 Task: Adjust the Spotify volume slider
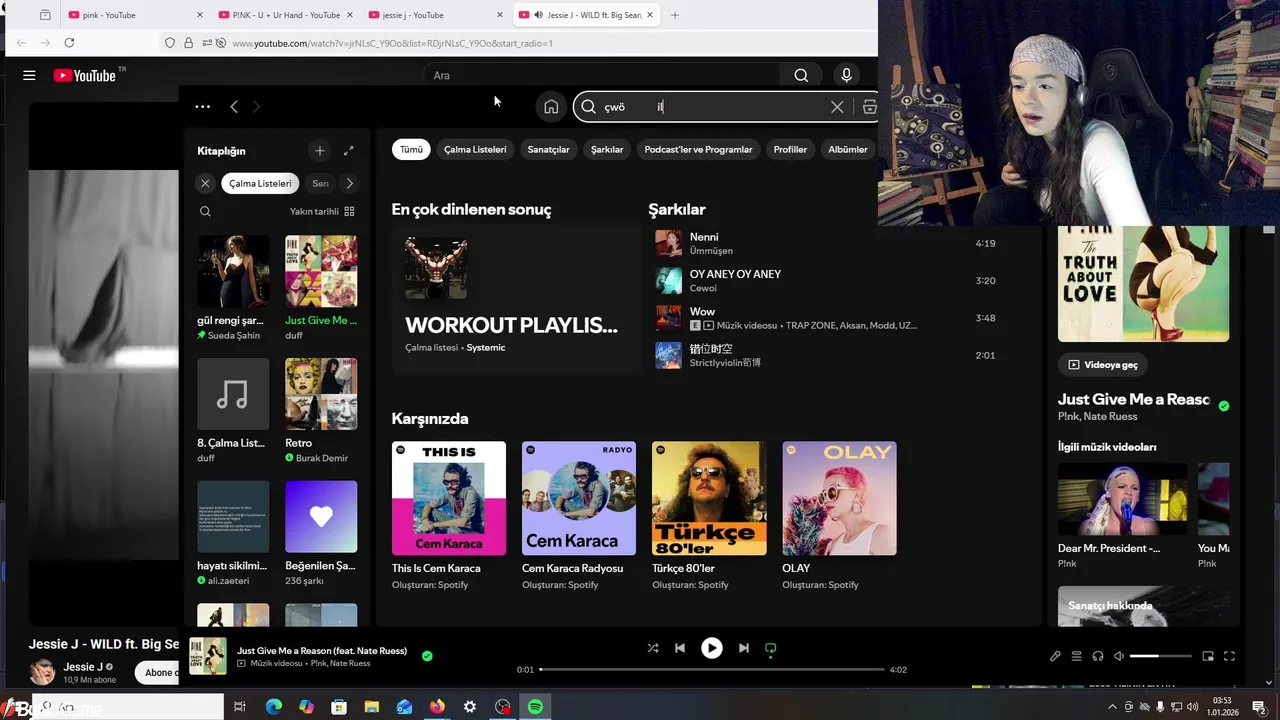coord(1161,656)
